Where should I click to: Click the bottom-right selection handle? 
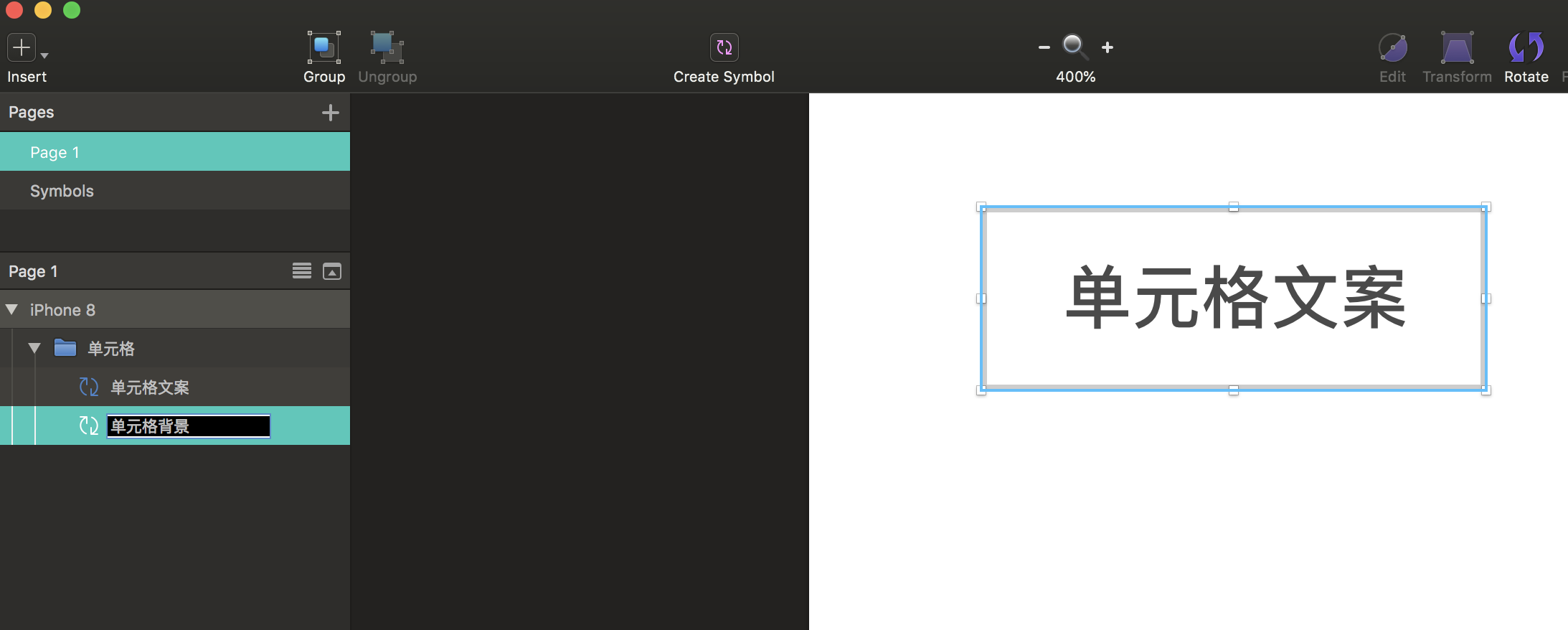(1486, 390)
